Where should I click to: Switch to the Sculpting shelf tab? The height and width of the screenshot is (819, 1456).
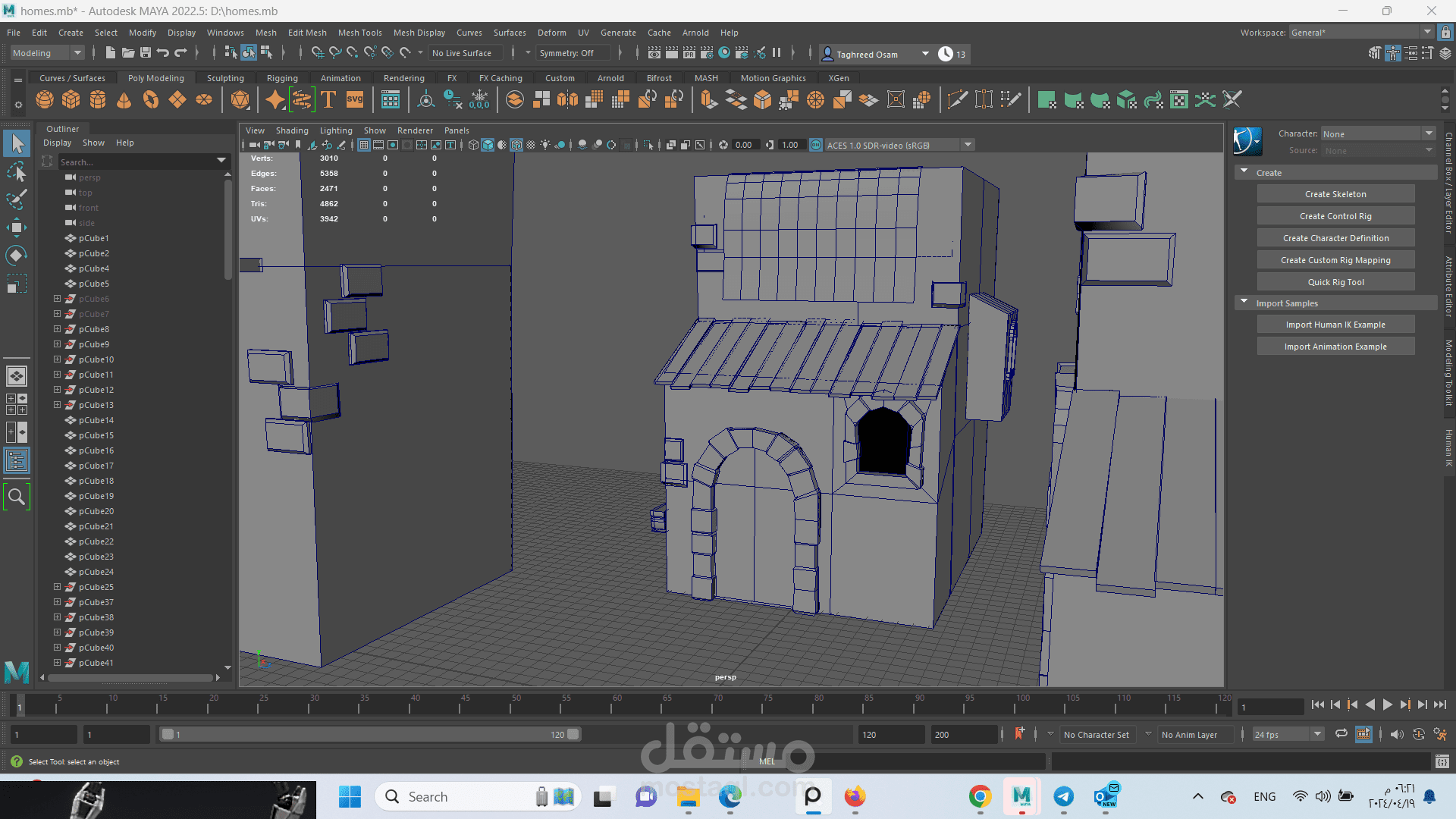point(225,78)
